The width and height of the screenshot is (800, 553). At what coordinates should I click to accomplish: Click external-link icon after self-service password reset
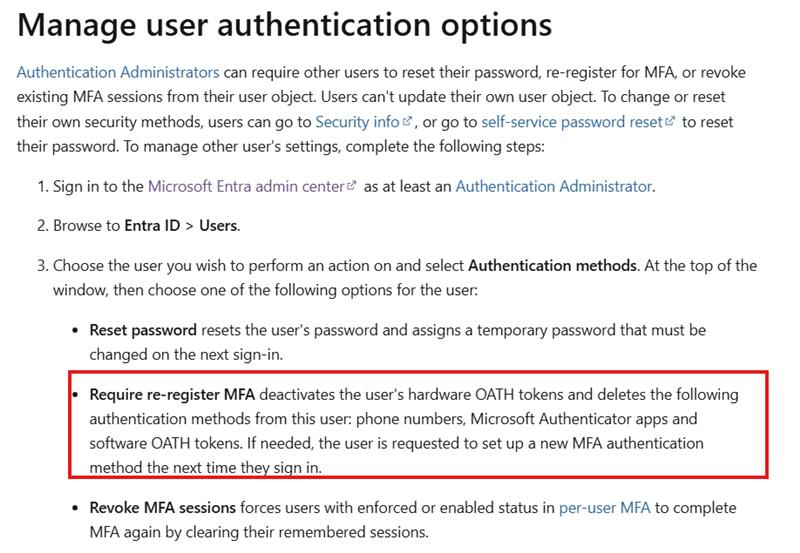click(x=670, y=121)
